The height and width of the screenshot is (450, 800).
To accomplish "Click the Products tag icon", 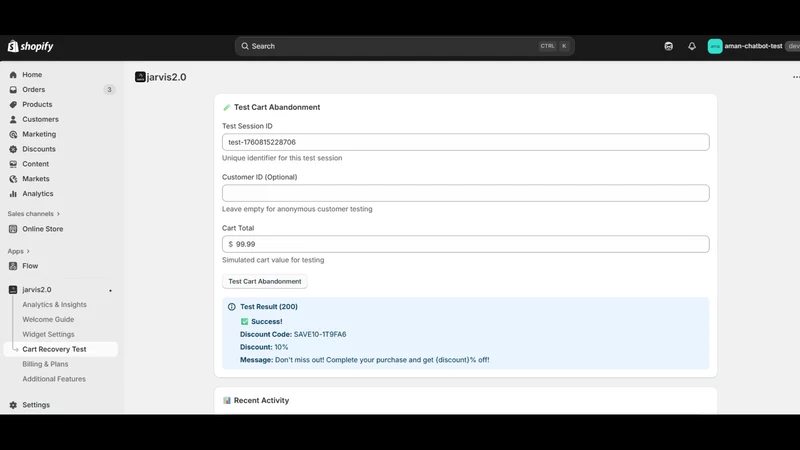I will tap(13, 104).
